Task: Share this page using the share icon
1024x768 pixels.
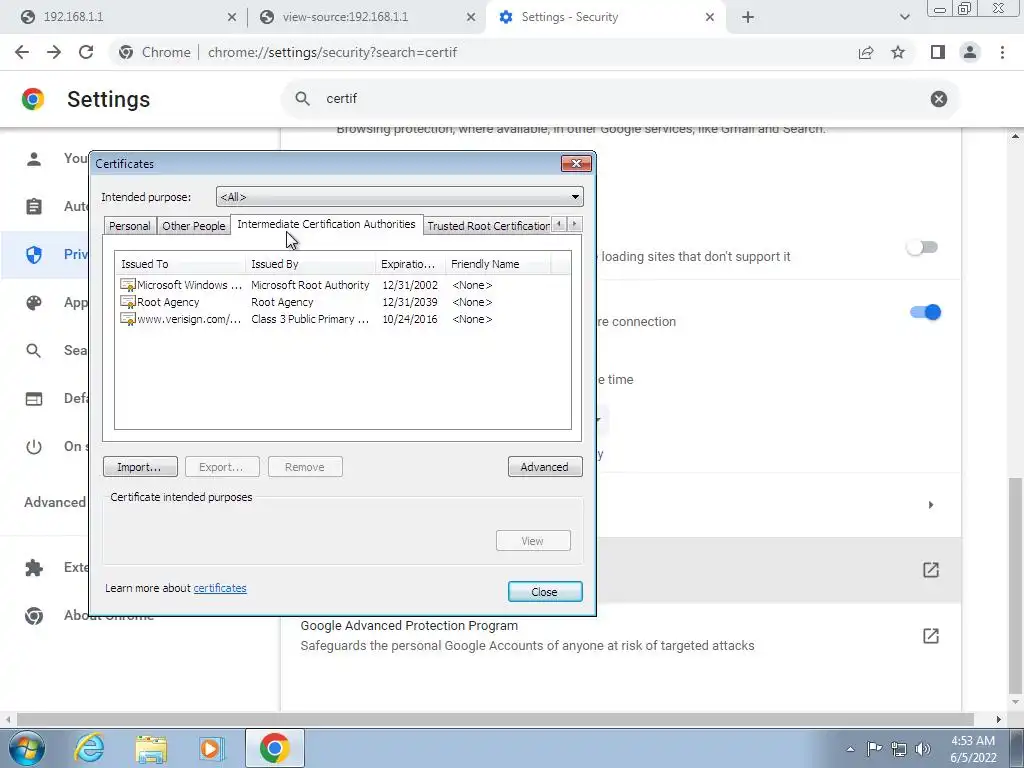Action: click(x=866, y=52)
